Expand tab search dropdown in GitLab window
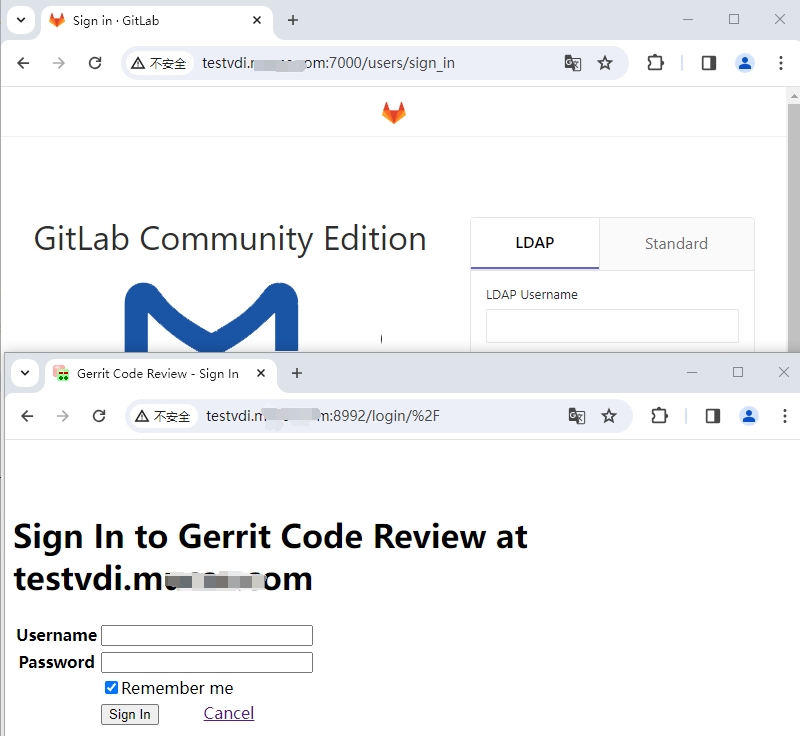Screen dimensions: 800x736 pos(21,20)
